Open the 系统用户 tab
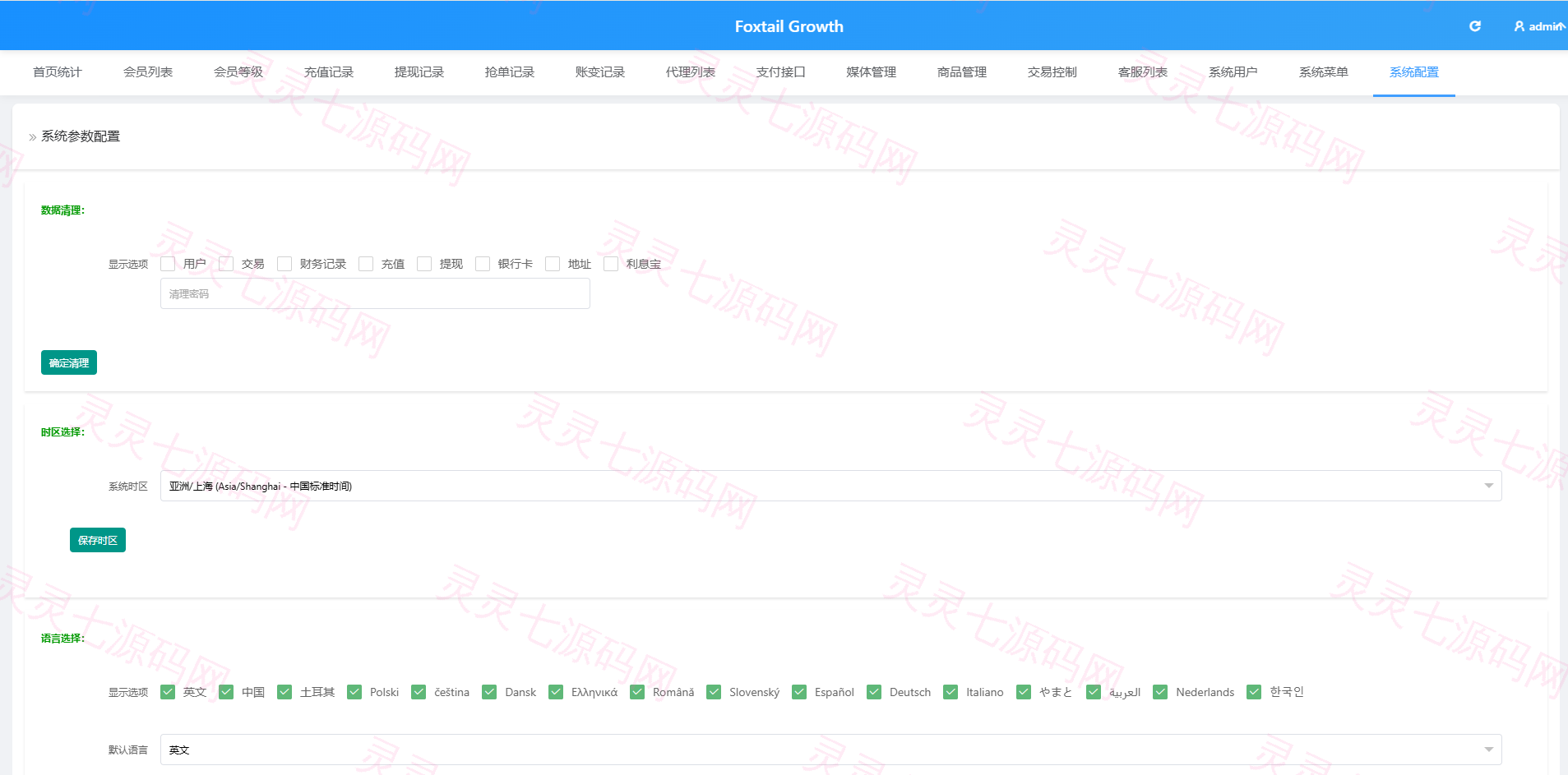 click(x=1233, y=72)
